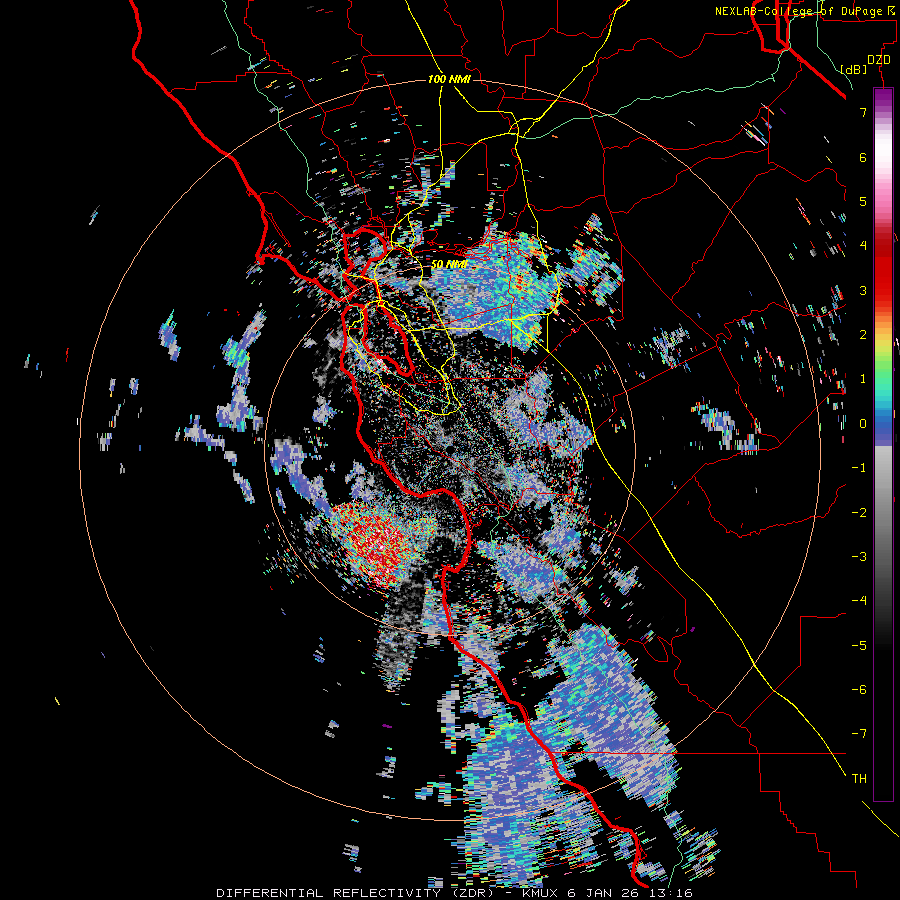Click the "6 JAN 26" date text
Image resolution: width=900 pixels, height=900 pixels.
click(x=603, y=893)
